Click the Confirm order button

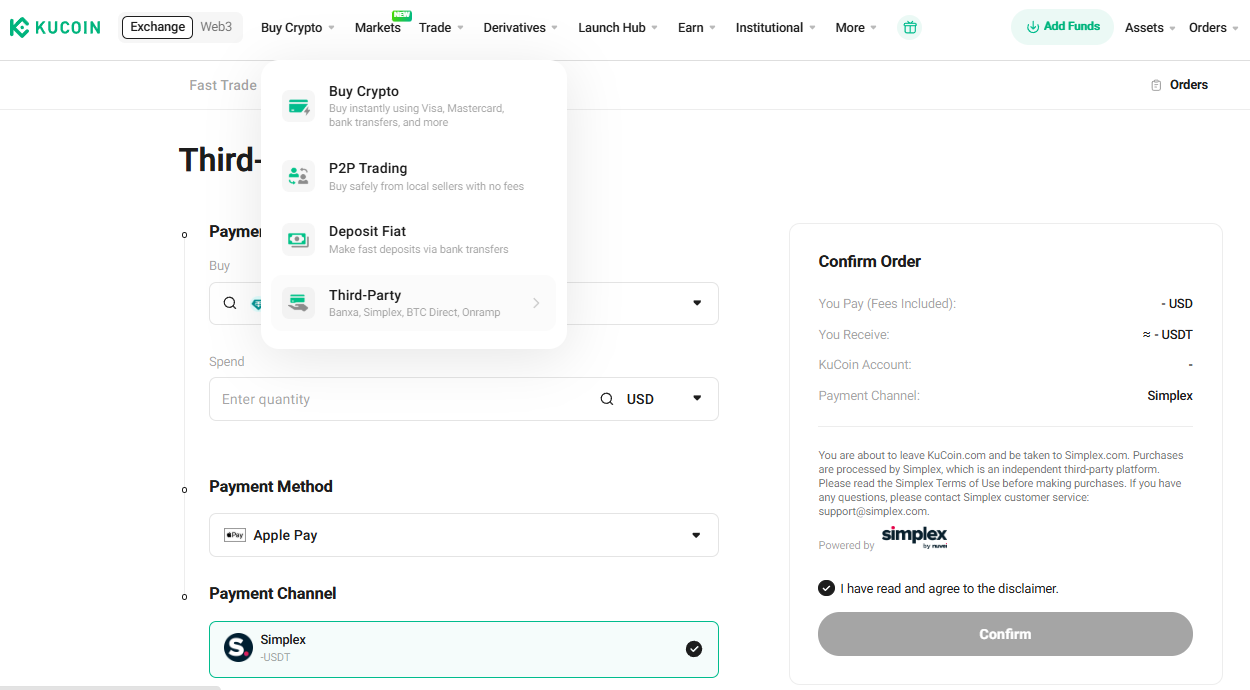click(1005, 634)
